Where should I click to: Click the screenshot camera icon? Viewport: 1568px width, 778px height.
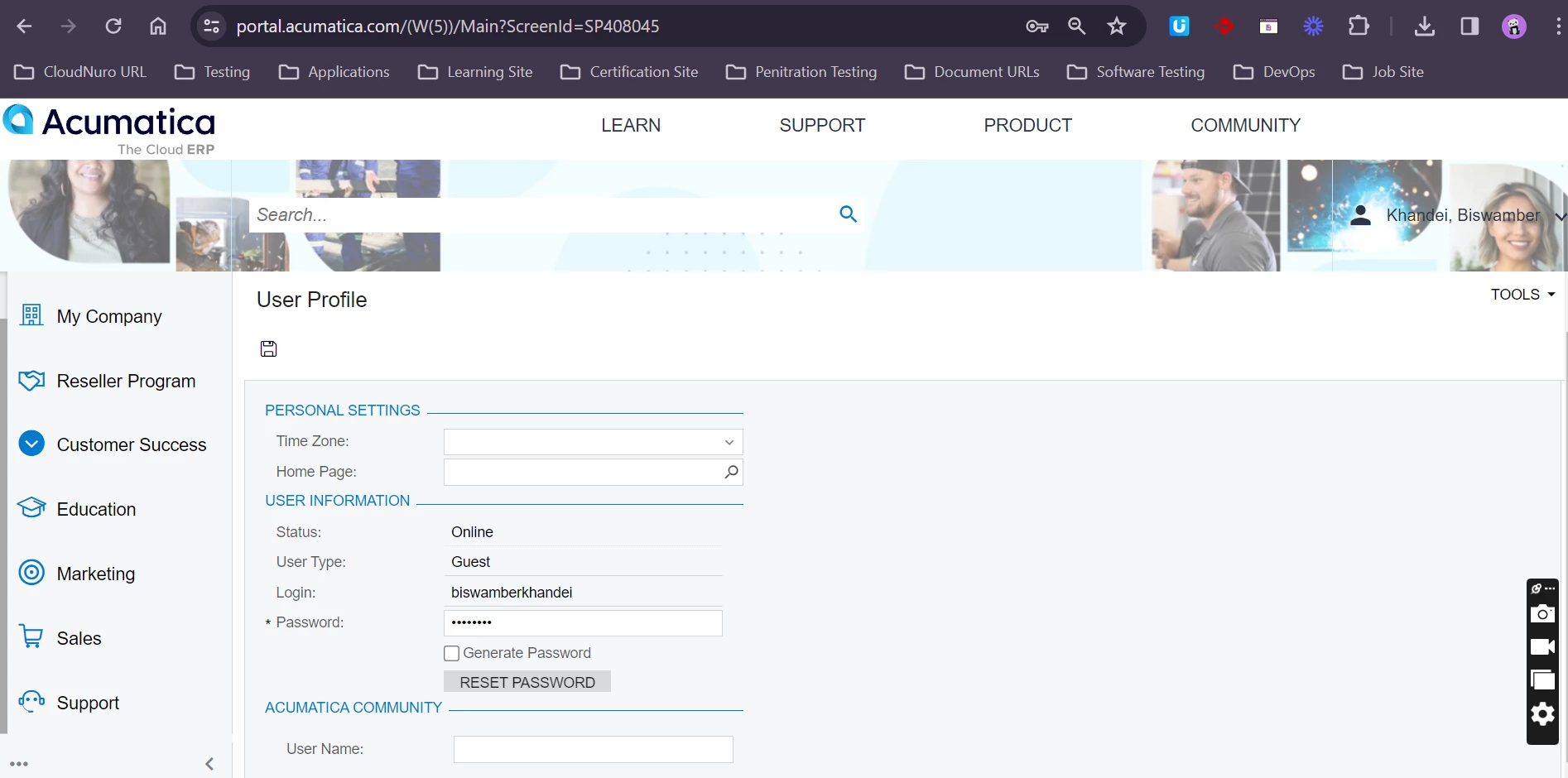tap(1542, 614)
